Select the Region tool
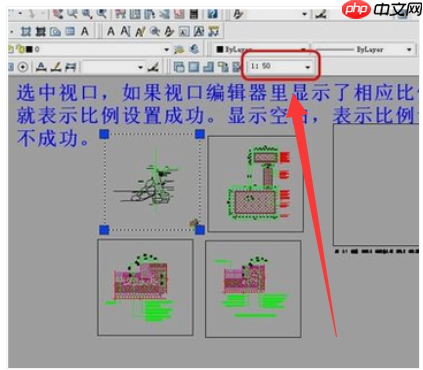 [55, 32]
